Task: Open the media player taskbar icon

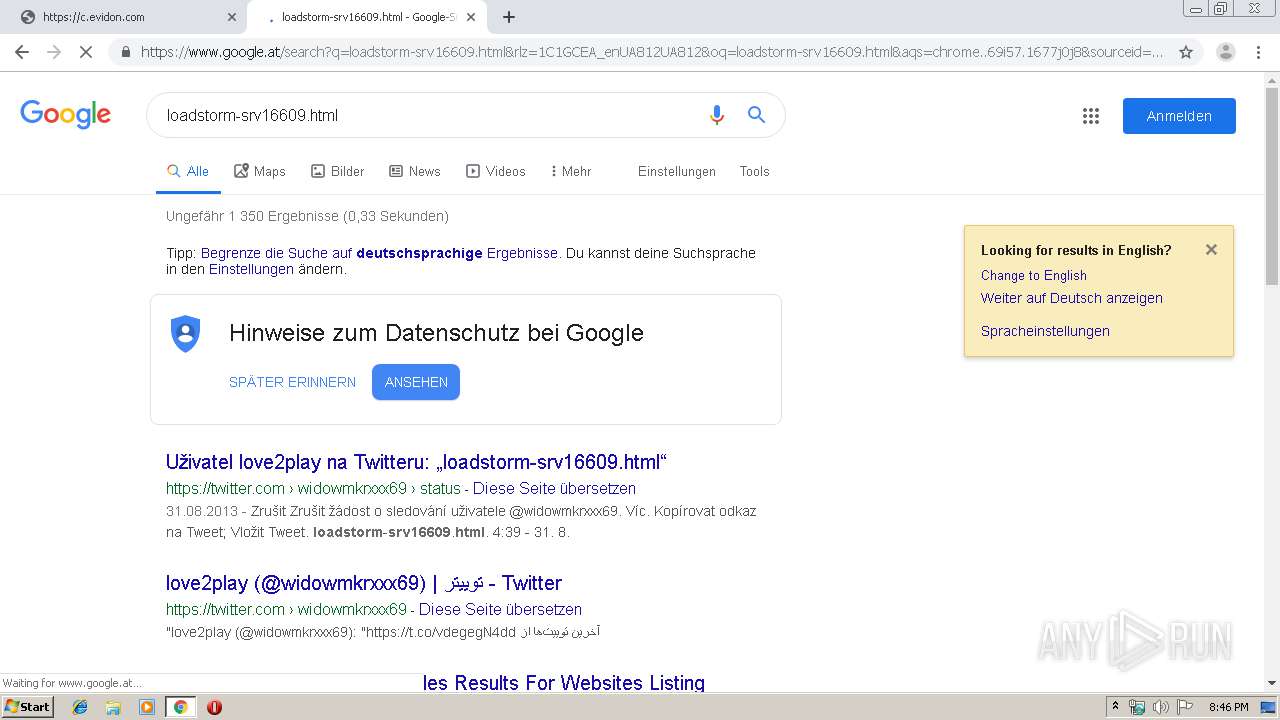Action: (x=146, y=707)
